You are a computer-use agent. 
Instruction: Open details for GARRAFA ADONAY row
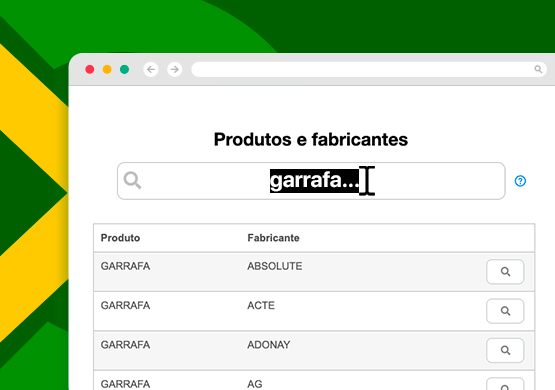pos(505,350)
